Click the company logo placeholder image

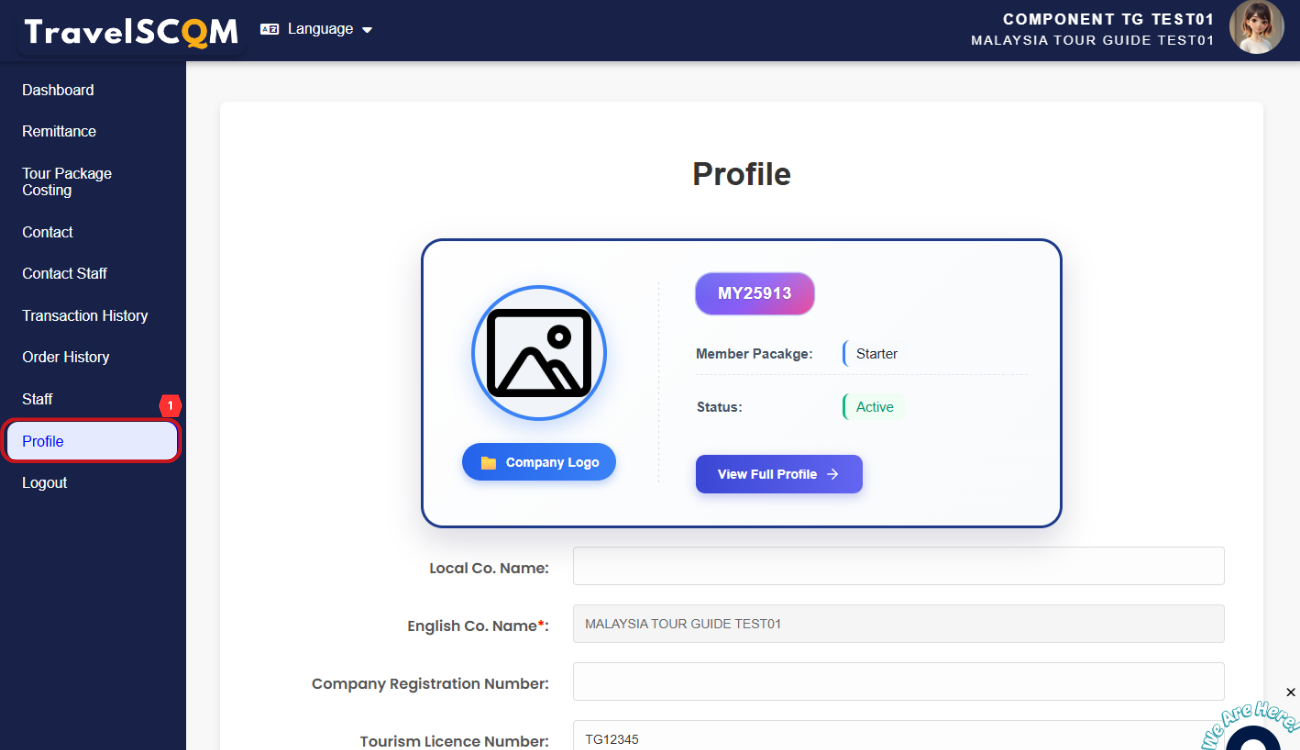[539, 352]
